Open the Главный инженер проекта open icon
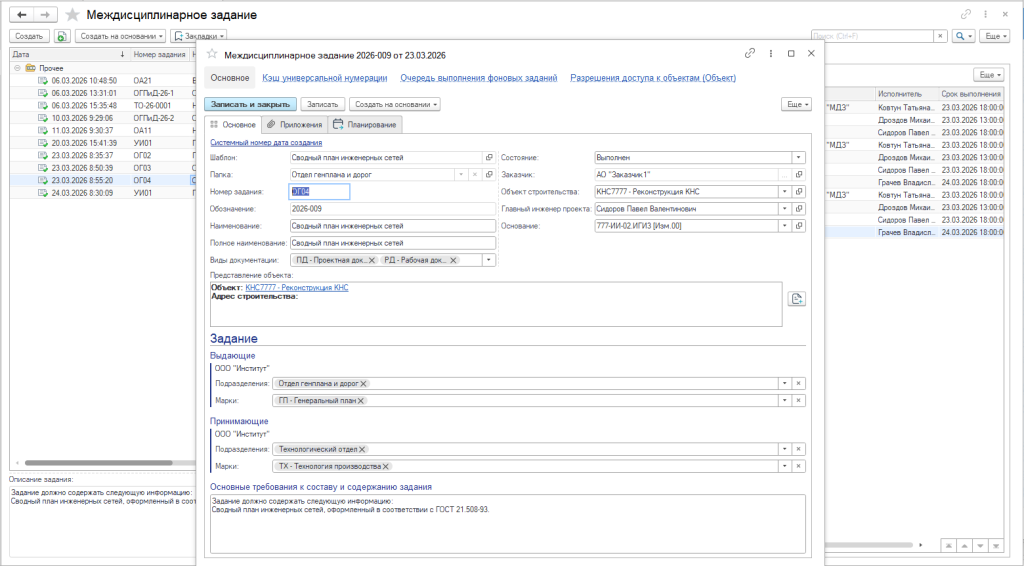Image resolution: width=1024 pixels, height=566 pixels. [x=799, y=209]
